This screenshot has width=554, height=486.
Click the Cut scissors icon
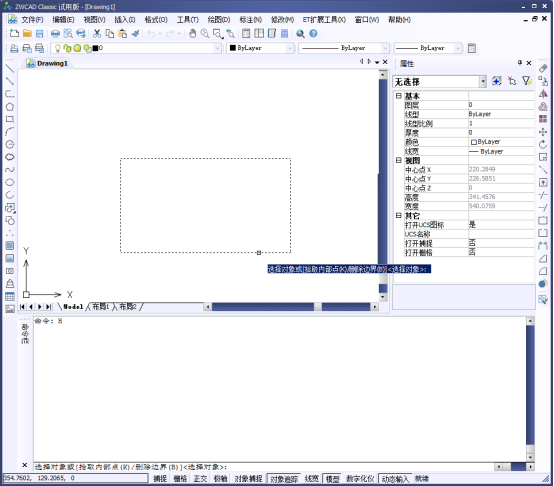[x=97, y=34]
